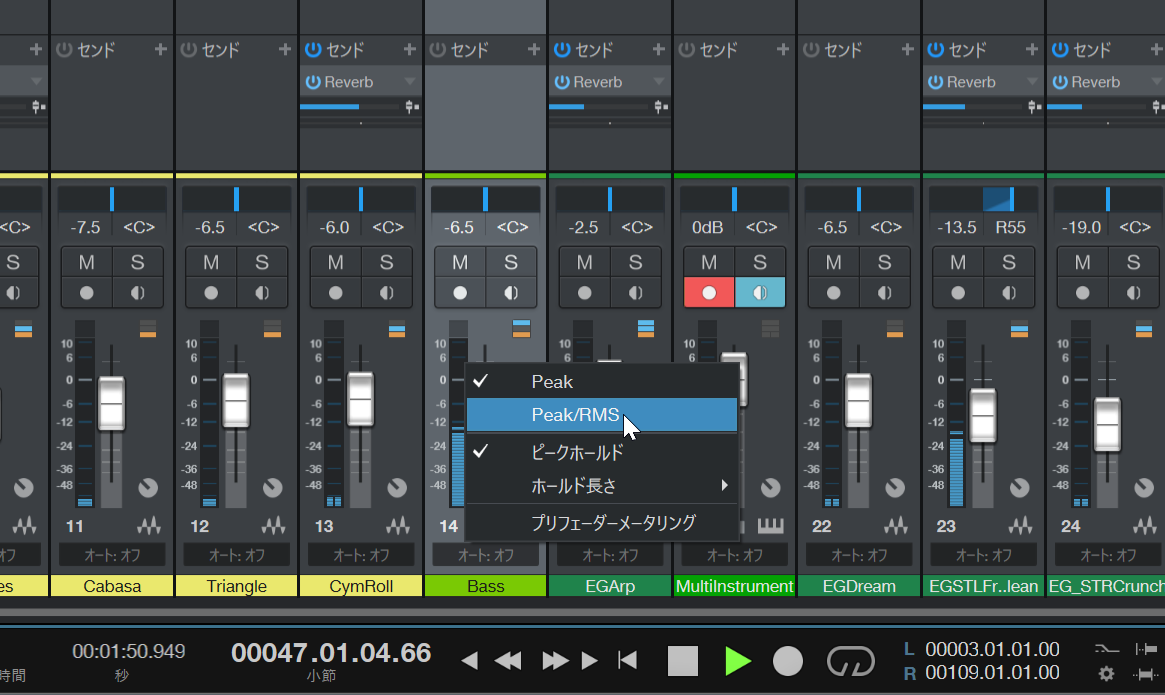1165x695 pixels.
Task: Disable record arm on MultiInstrument channel
Action: pos(709,293)
